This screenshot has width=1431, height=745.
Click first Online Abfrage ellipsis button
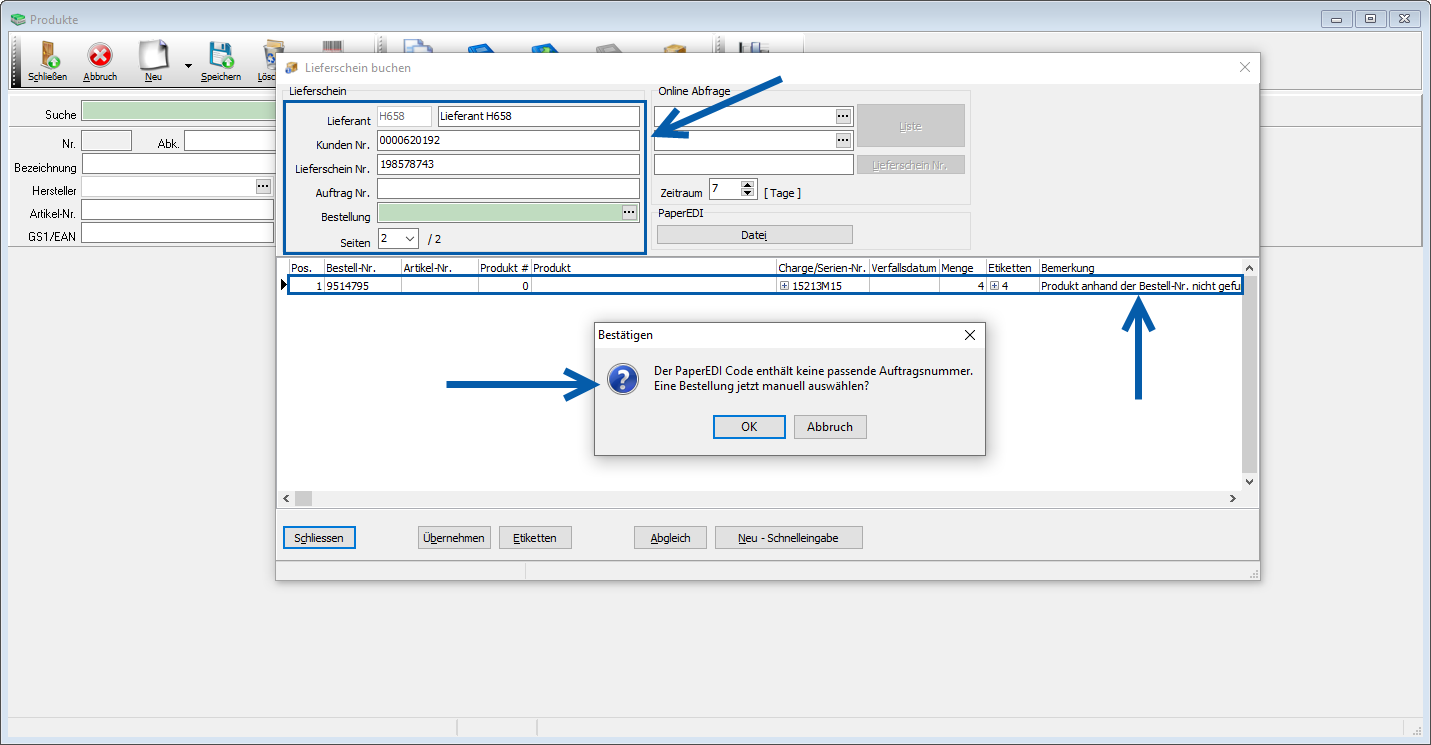843,116
